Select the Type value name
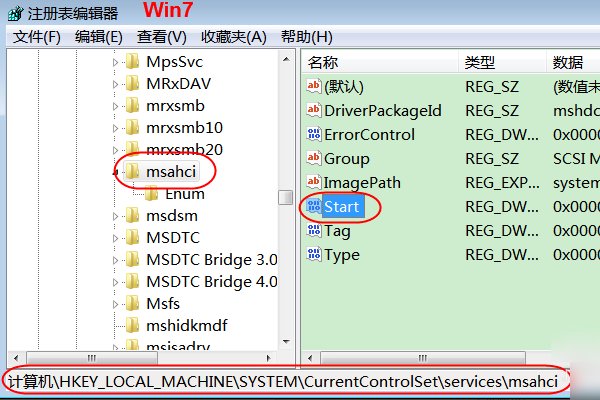 click(x=342, y=255)
